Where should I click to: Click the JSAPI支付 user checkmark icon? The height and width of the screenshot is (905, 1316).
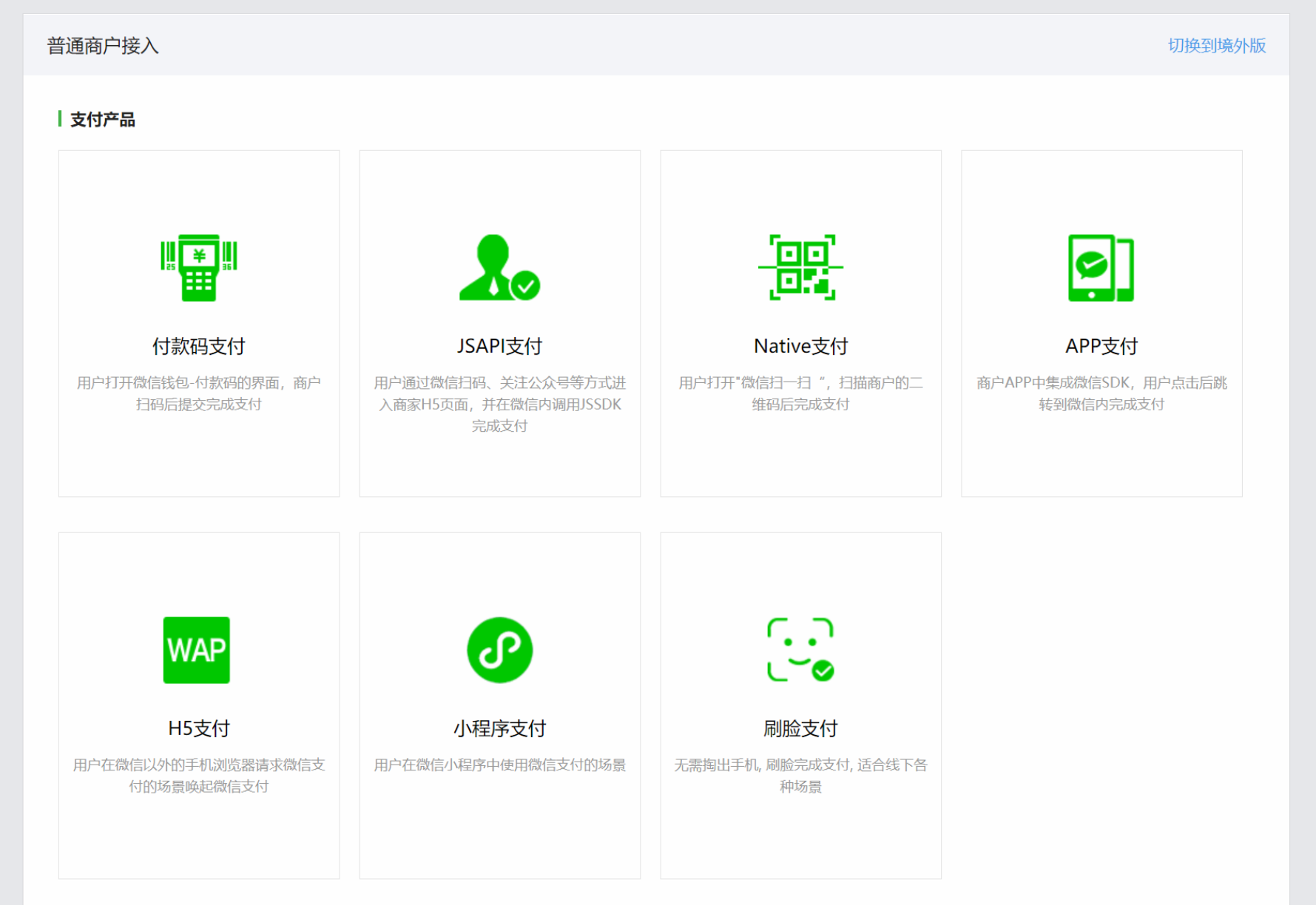(x=499, y=268)
